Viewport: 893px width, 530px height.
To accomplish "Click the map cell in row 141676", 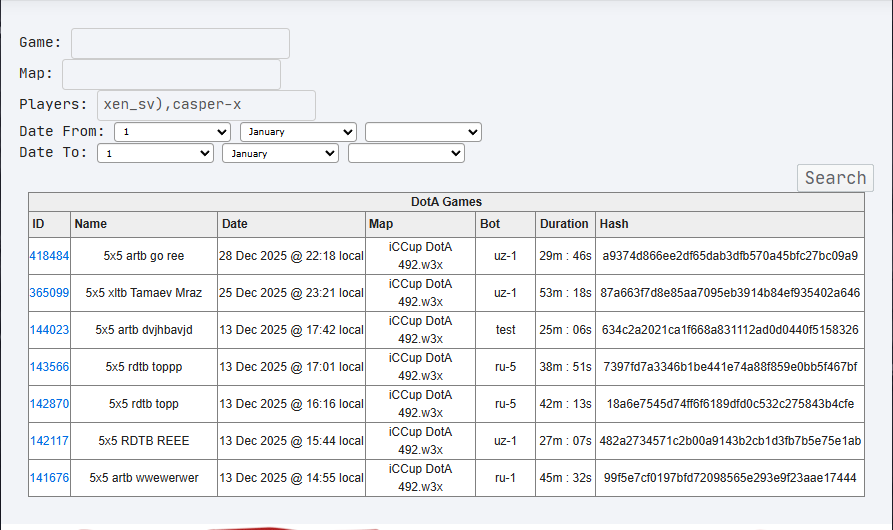I will pos(420,478).
